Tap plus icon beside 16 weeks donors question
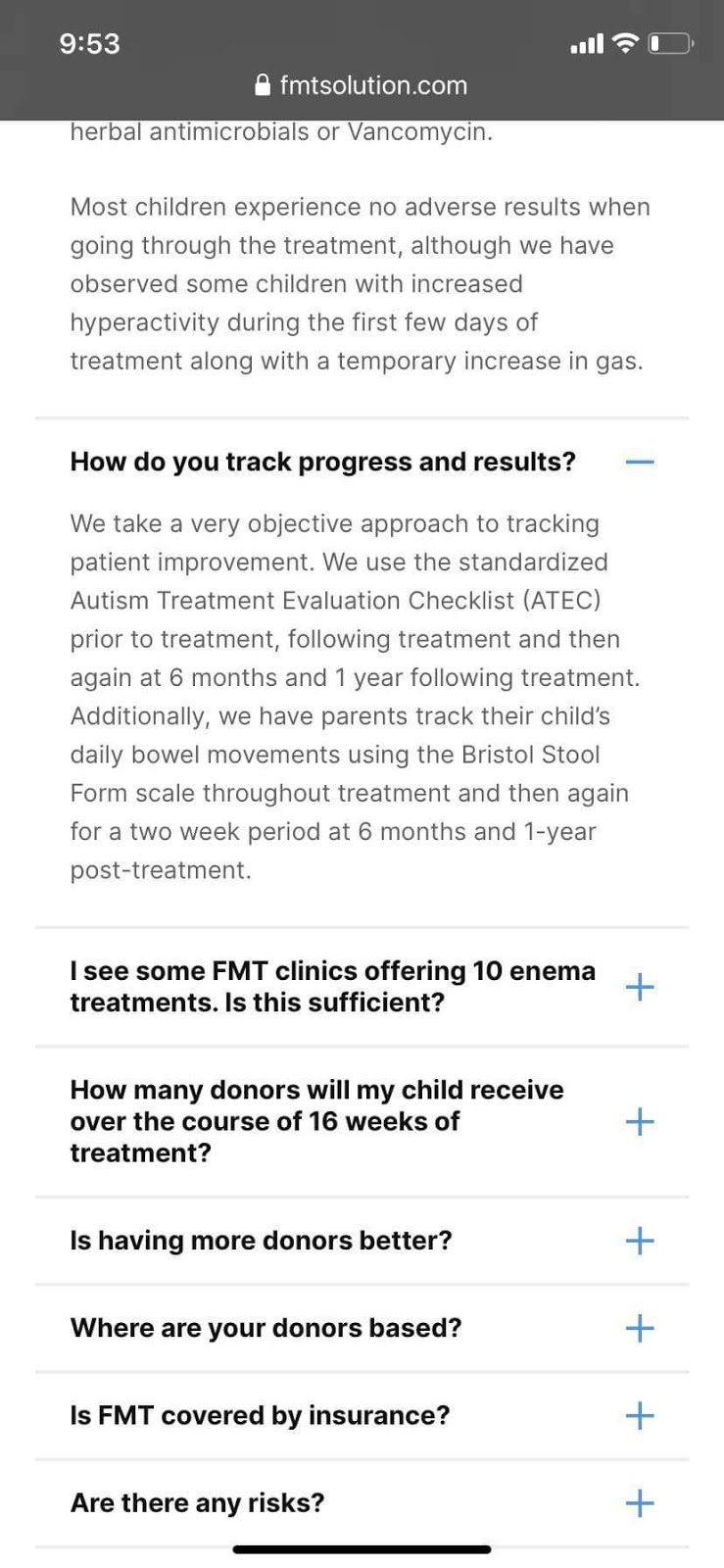This screenshot has height=1568, width=724. (639, 1121)
